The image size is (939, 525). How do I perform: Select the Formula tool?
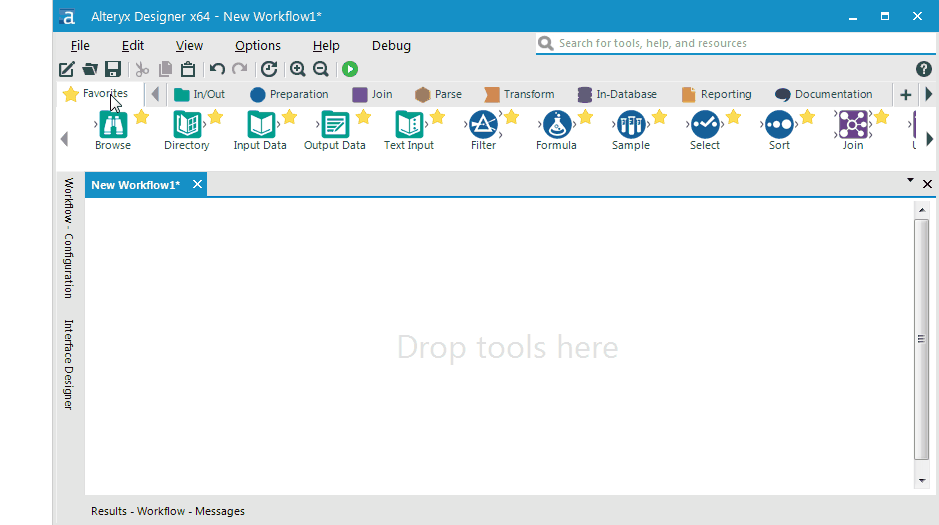tap(556, 131)
